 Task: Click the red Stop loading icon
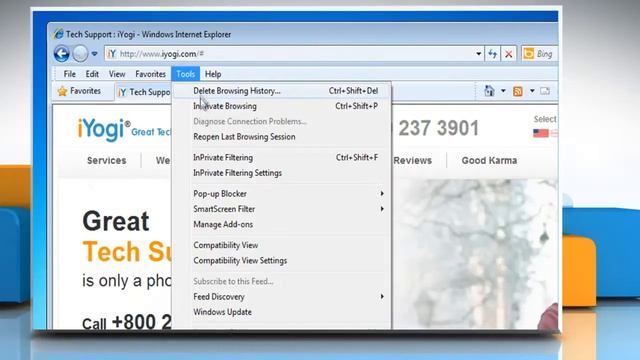(x=509, y=54)
